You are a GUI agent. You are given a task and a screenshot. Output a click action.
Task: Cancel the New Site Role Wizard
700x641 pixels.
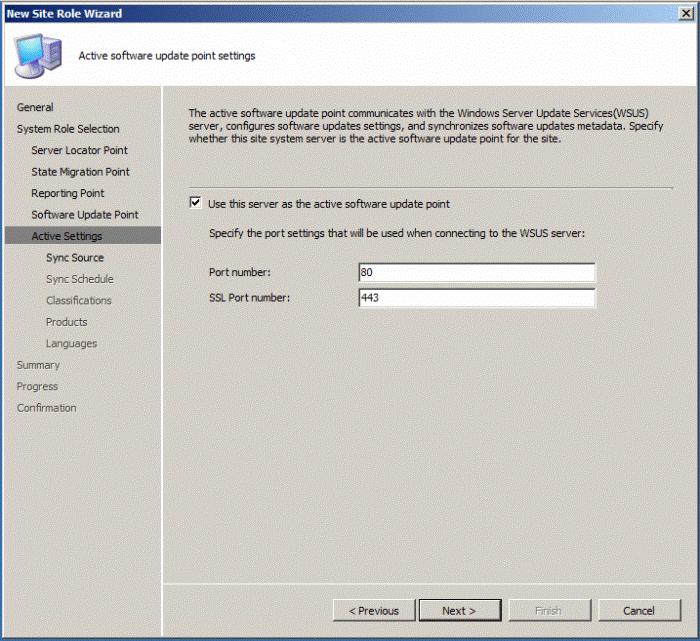point(639,610)
